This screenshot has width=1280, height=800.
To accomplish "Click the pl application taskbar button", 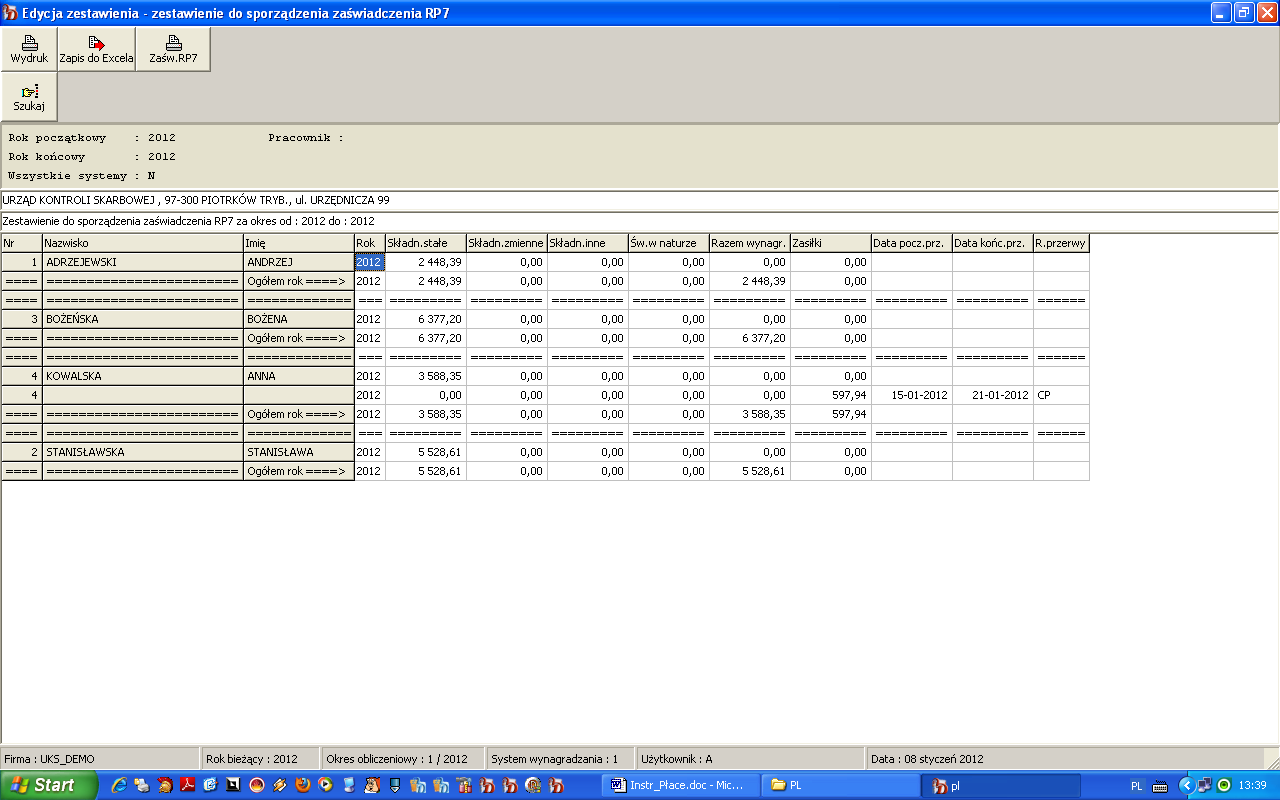I will pos(1002,786).
